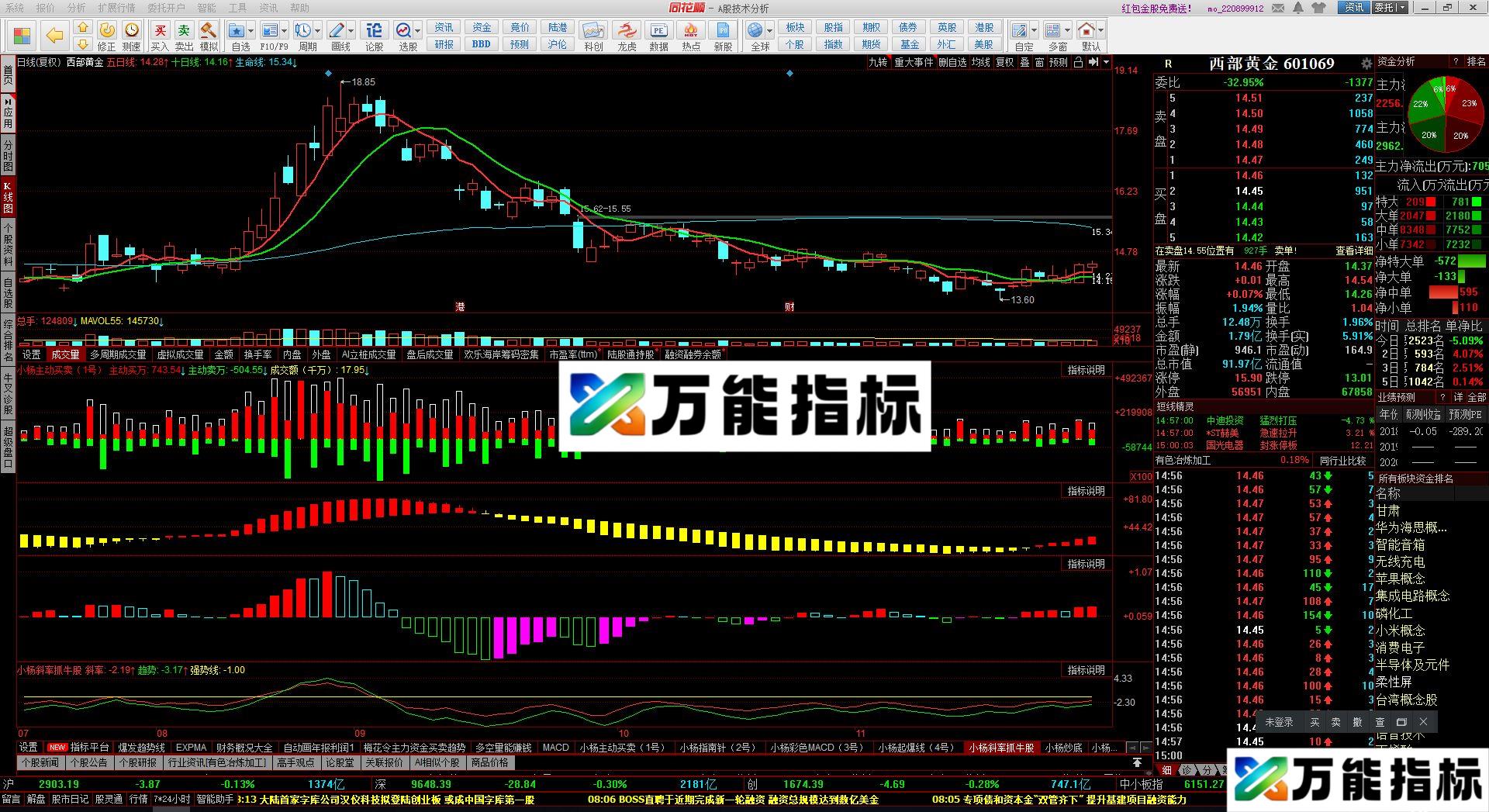Click the 卖出 sell icon
This screenshot has width=1489, height=812.
[x=184, y=29]
